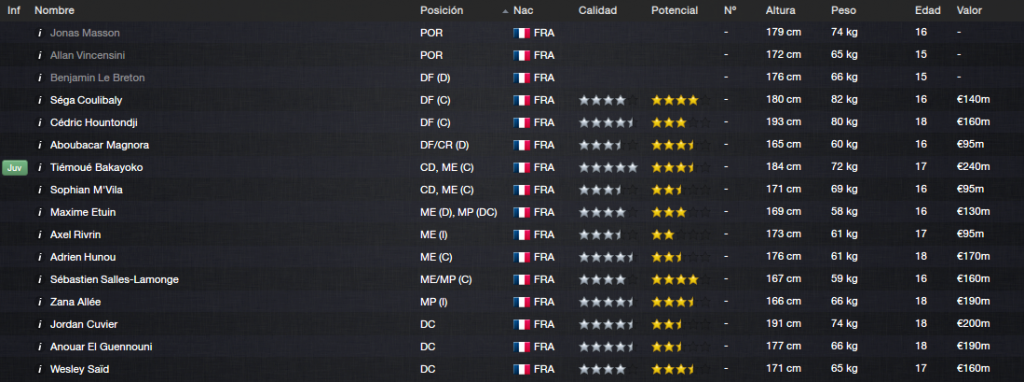
Task: Open info icon for Jonas Masson
Action: click(40, 33)
